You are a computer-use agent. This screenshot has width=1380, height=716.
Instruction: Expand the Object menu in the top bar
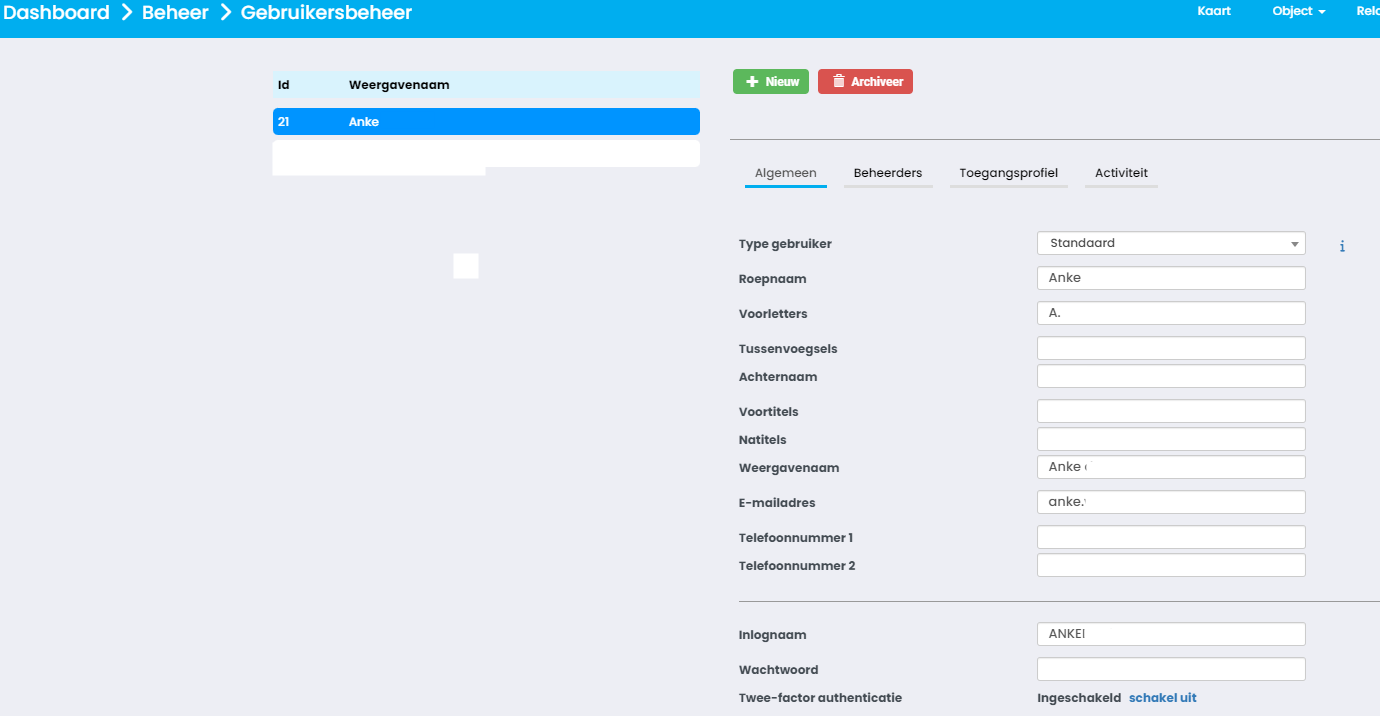pos(1297,11)
